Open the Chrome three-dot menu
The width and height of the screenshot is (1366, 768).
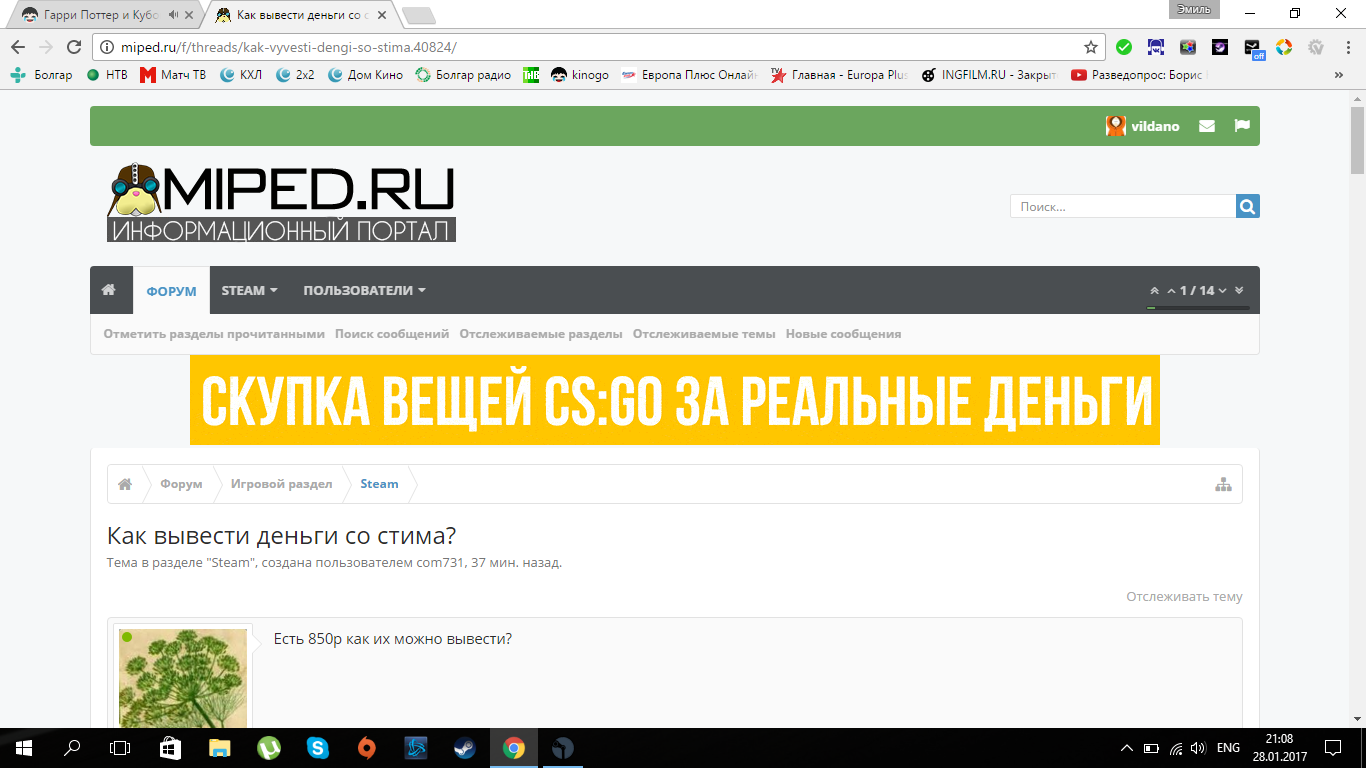[x=1347, y=47]
